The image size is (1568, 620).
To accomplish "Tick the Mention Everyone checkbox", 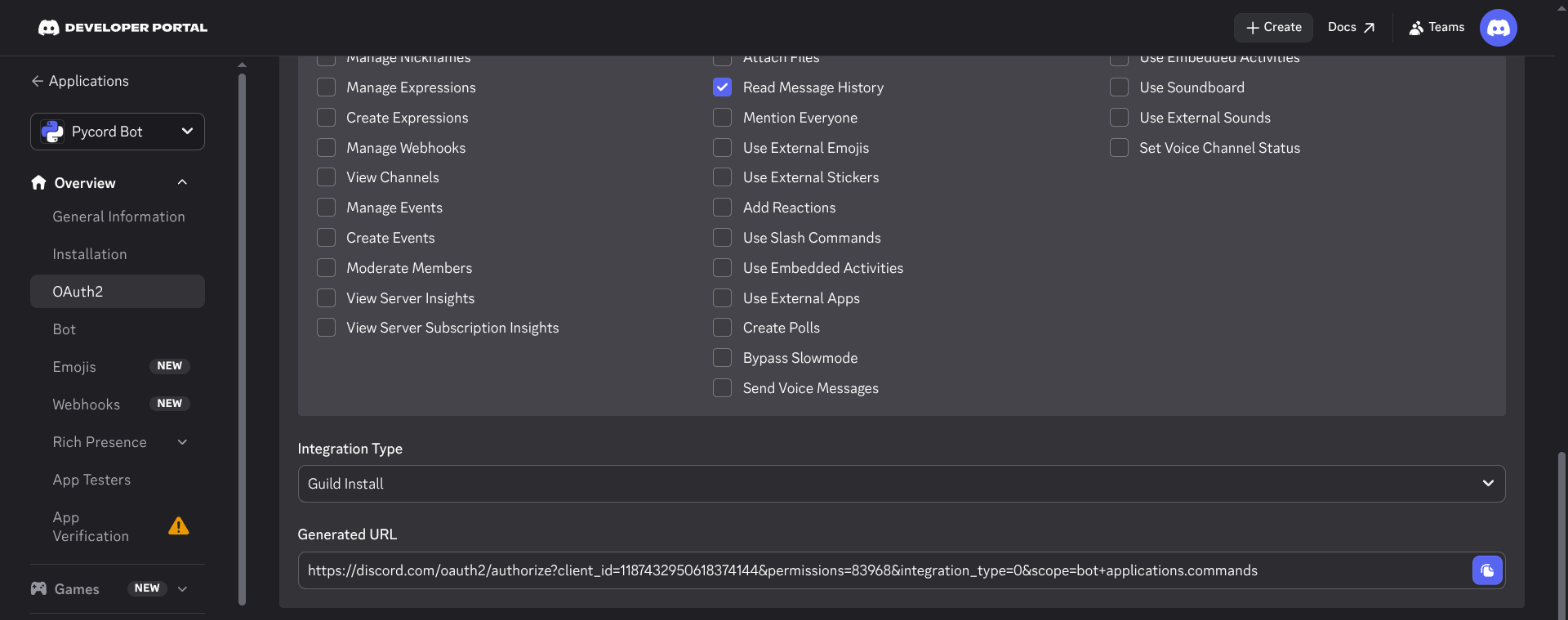I will pos(722,117).
